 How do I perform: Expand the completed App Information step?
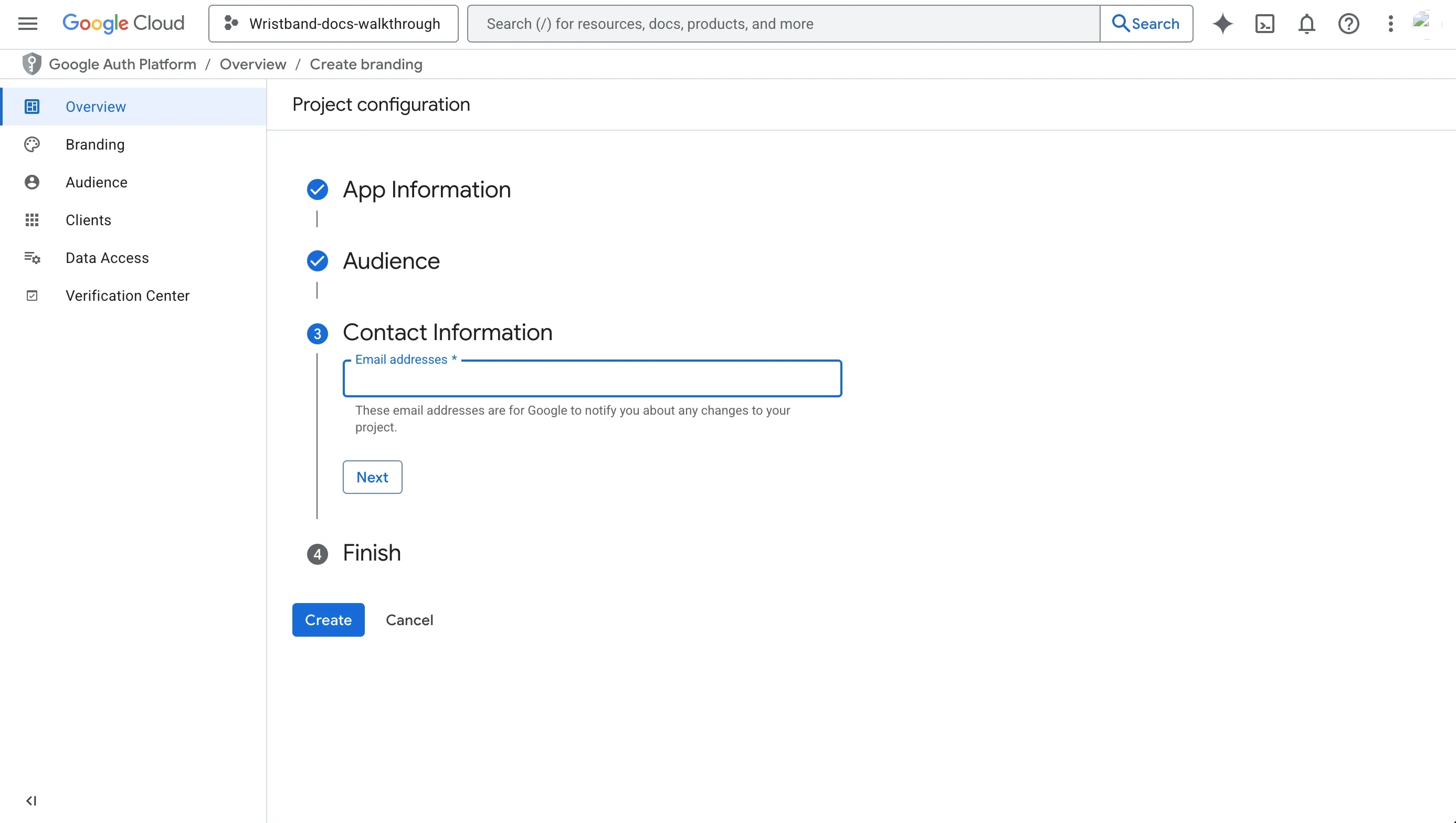(x=427, y=189)
